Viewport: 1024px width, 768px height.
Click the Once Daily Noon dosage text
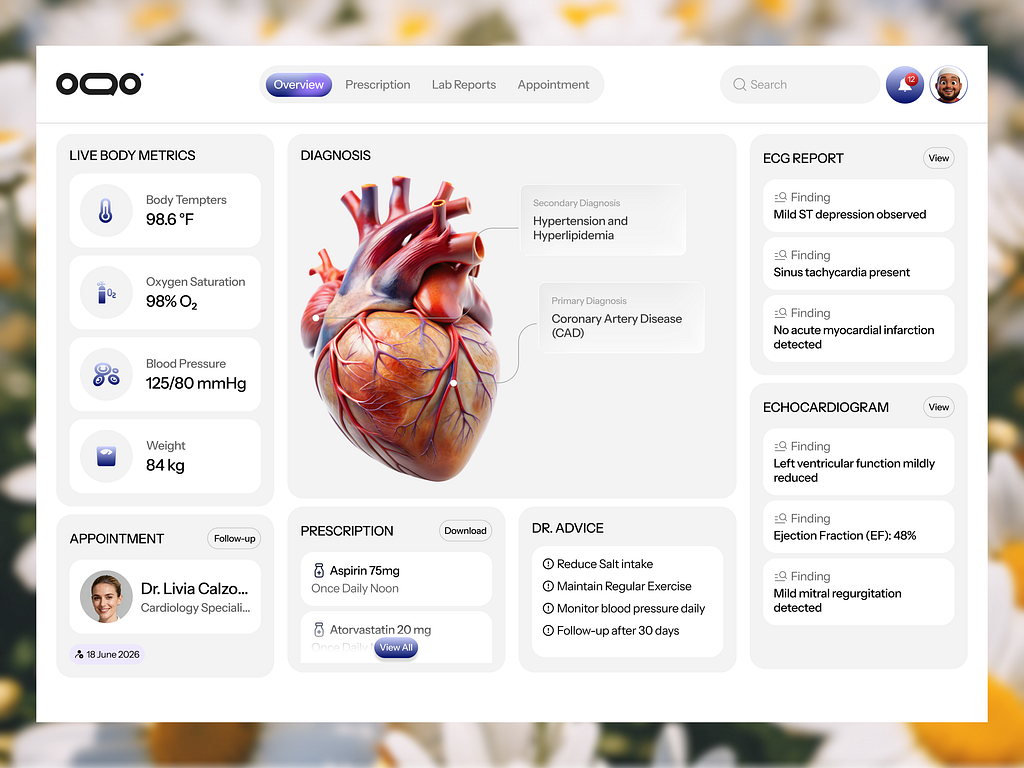click(355, 588)
